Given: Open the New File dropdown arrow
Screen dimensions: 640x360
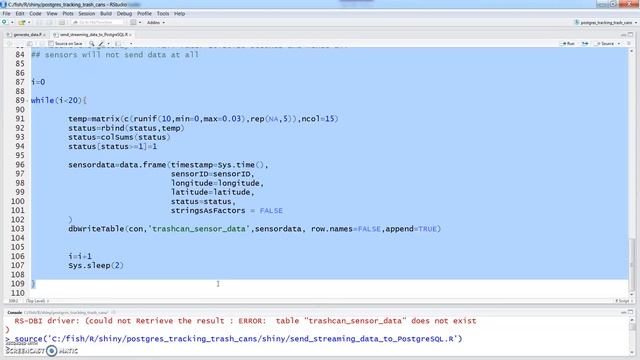Looking at the screenshot, I should [12, 22].
